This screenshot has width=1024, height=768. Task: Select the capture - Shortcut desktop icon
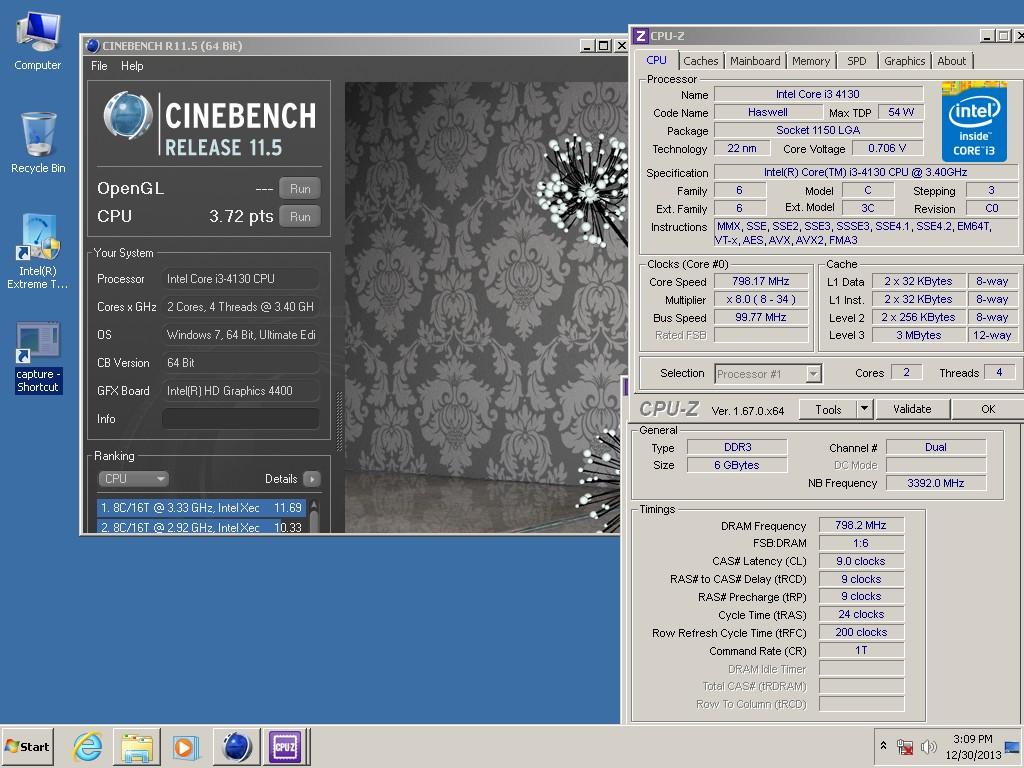38,358
